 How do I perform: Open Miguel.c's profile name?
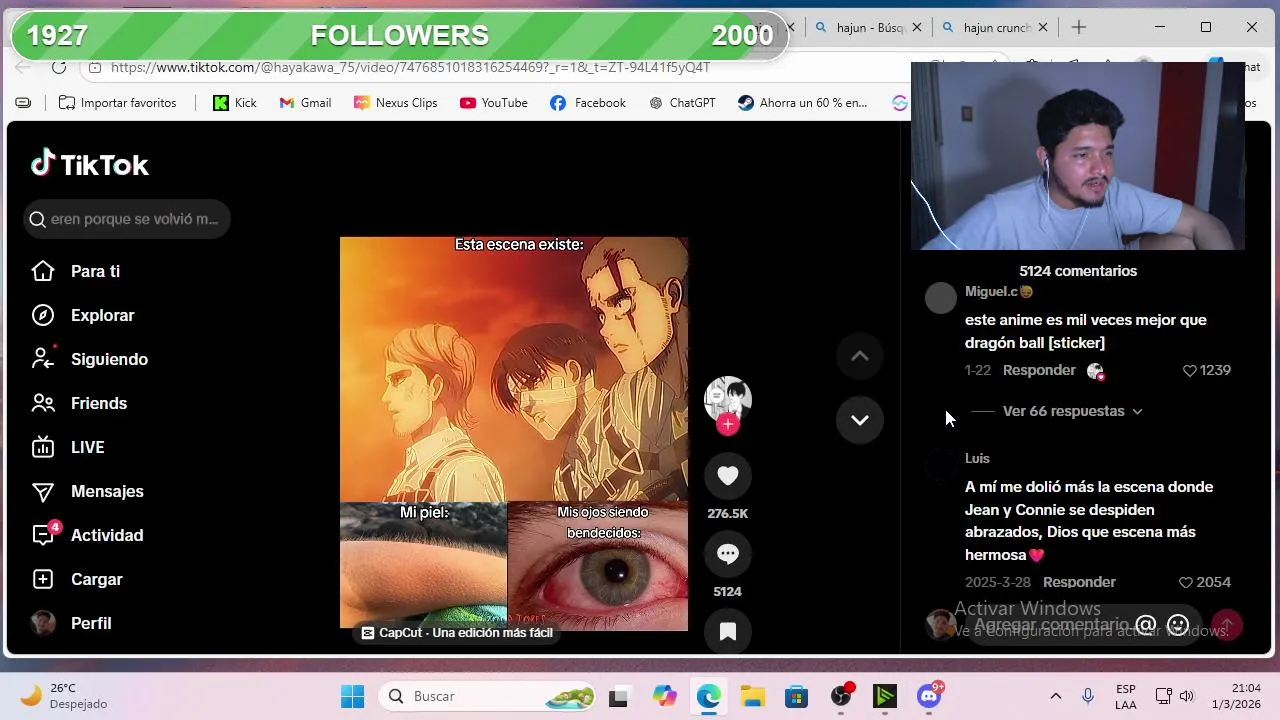tap(998, 292)
